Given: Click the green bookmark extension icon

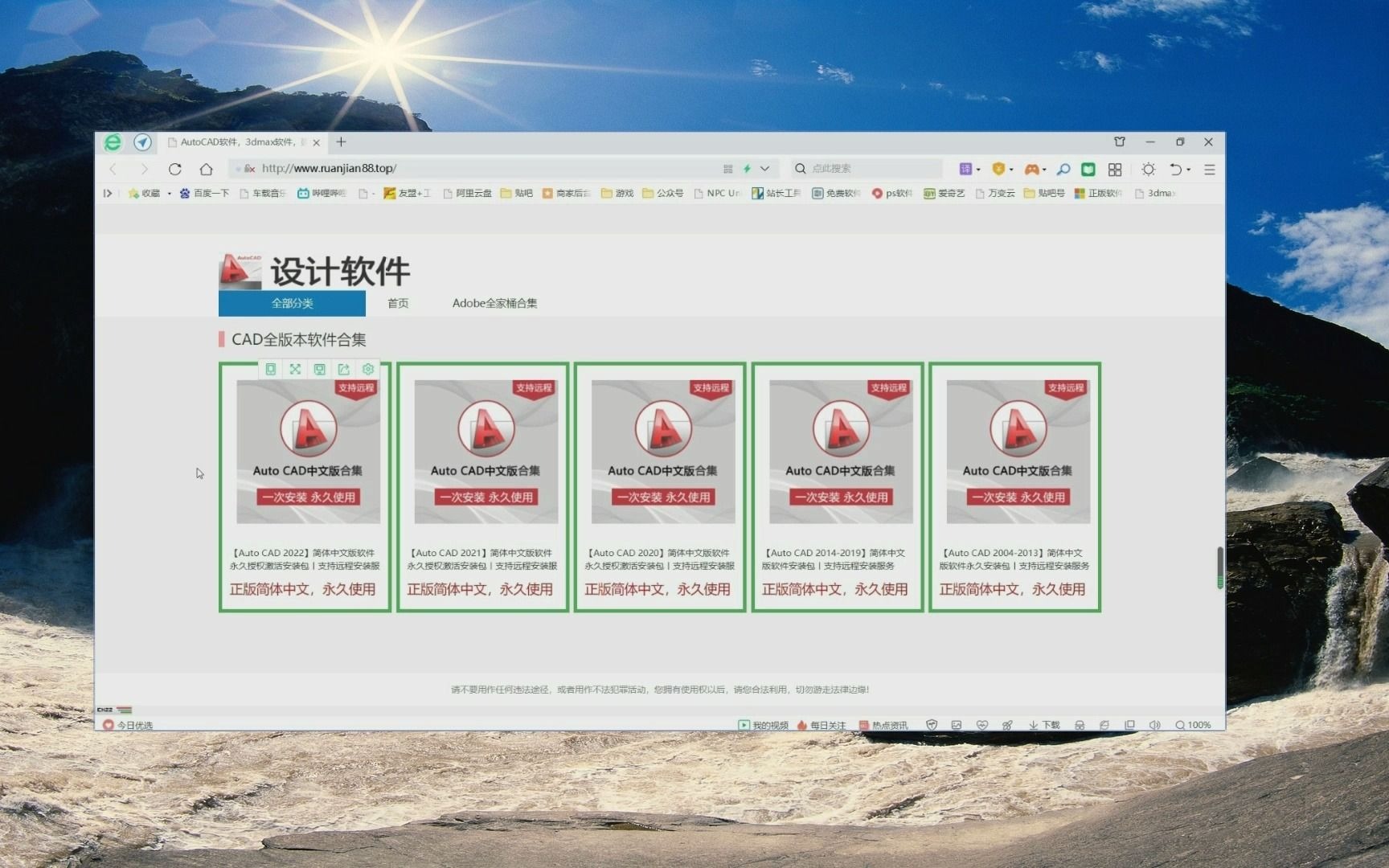Looking at the screenshot, I should [x=1088, y=169].
